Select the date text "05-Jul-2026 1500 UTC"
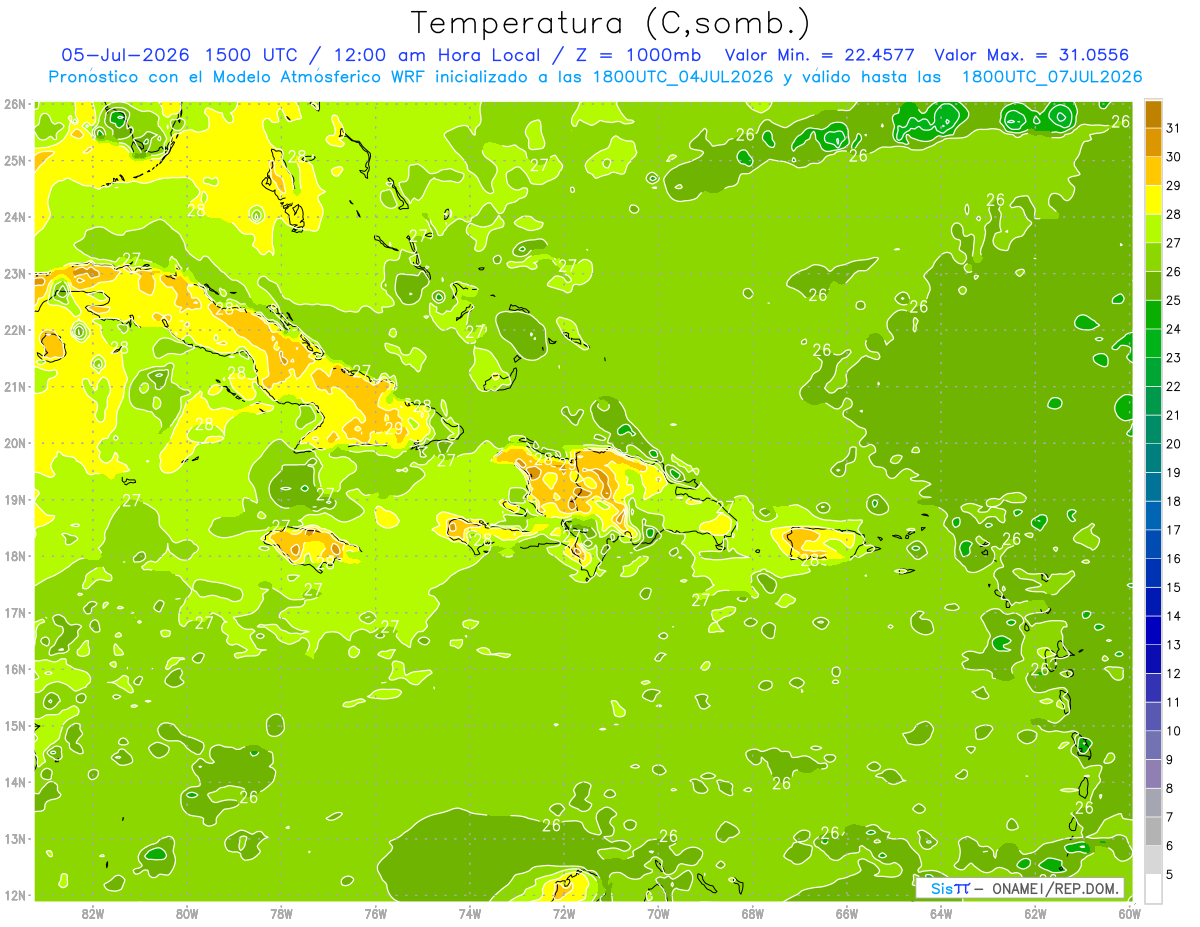Image resolution: width=1200 pixels, height=927 pixels. tap(179, 55)
